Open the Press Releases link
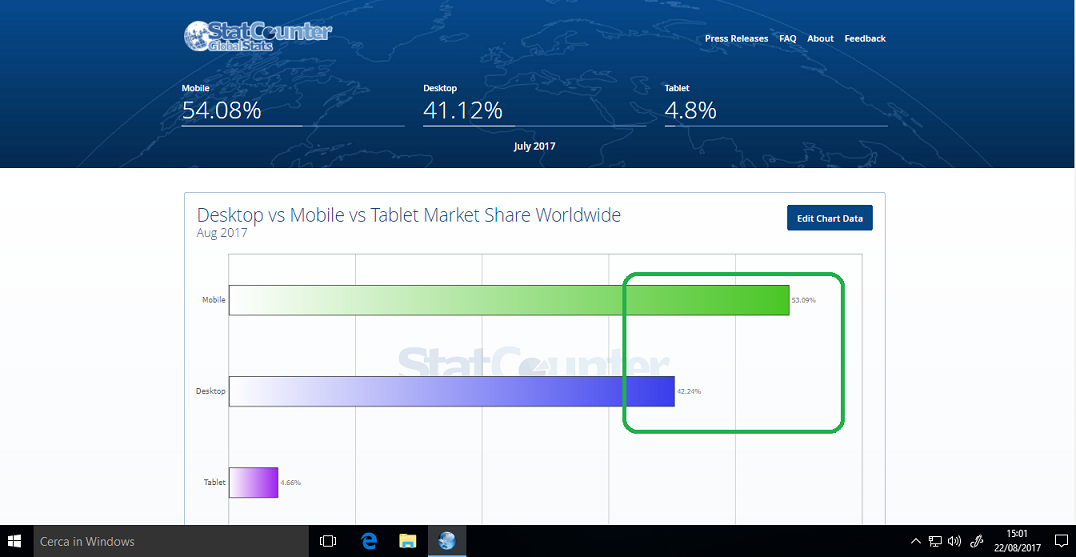 [736, 38]
